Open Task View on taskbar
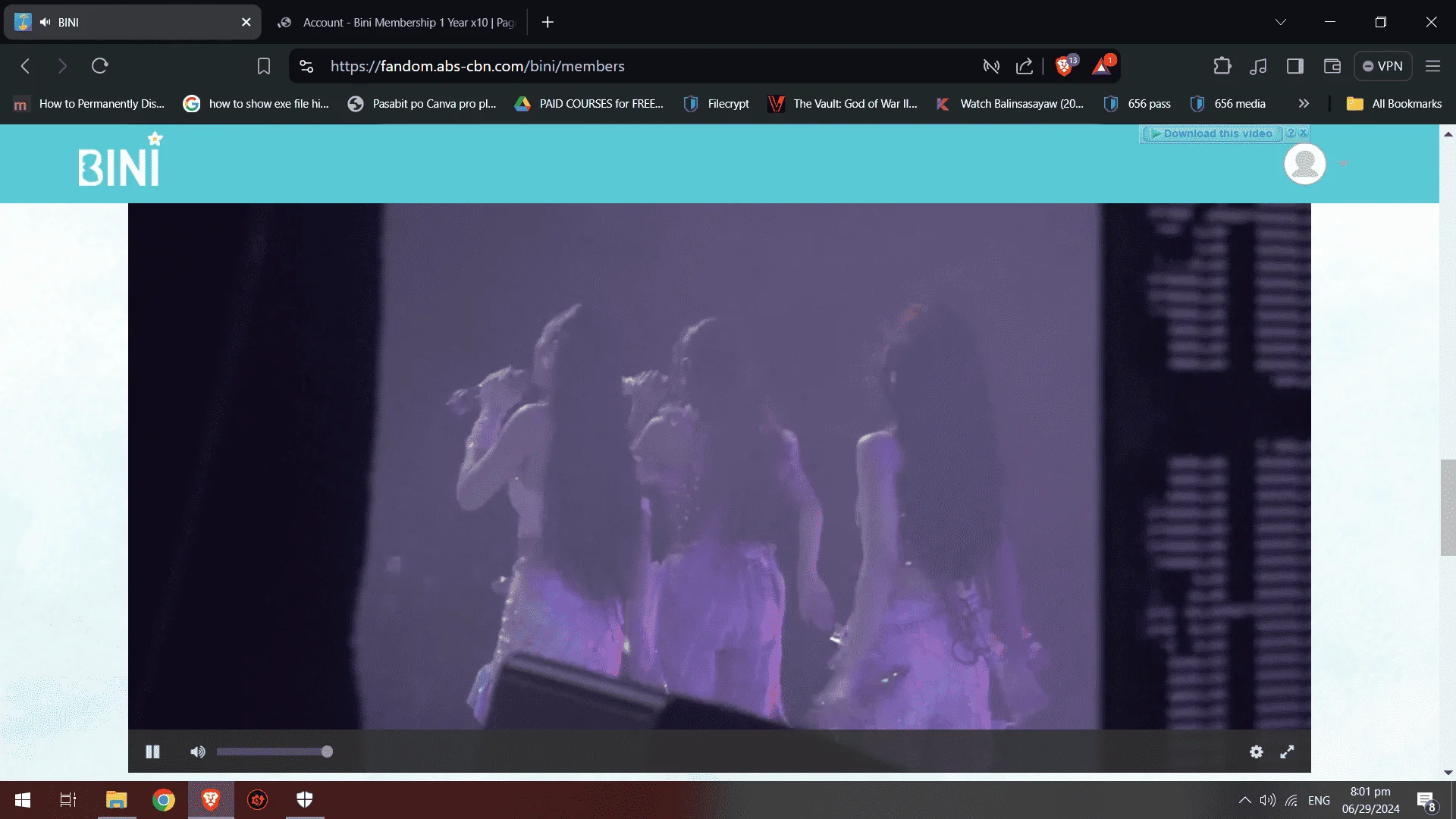This screenshot has width=1456, height=819. (68, 800)
